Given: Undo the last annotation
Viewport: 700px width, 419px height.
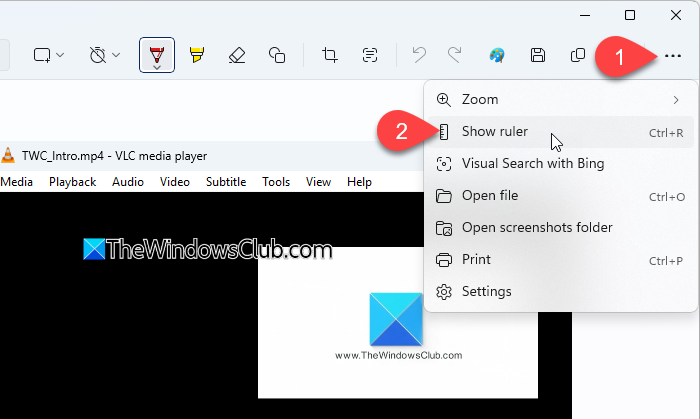Looking at the screenshot, I should 419,55.
